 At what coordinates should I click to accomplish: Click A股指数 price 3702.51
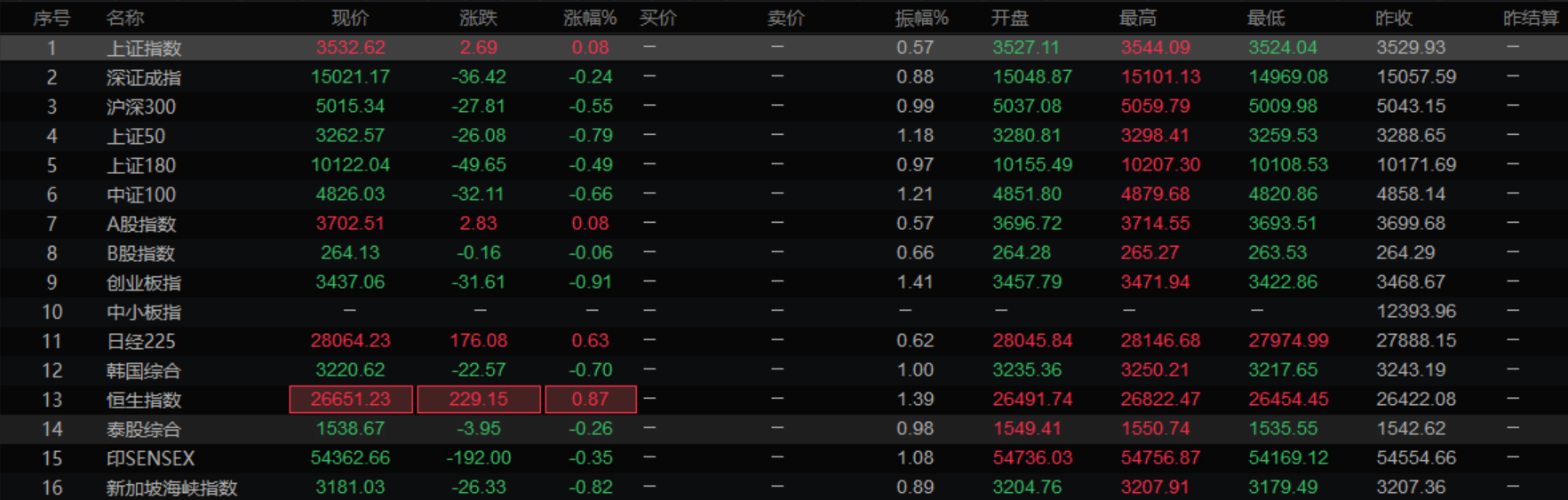point(350,223)
